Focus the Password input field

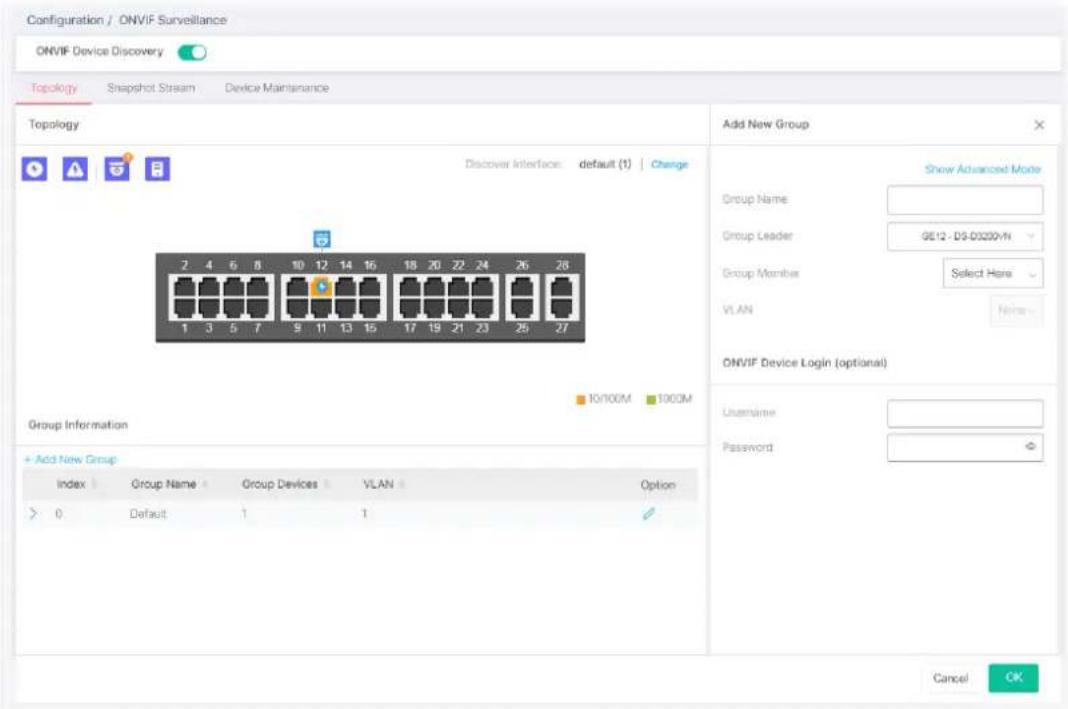pos(964,447)
